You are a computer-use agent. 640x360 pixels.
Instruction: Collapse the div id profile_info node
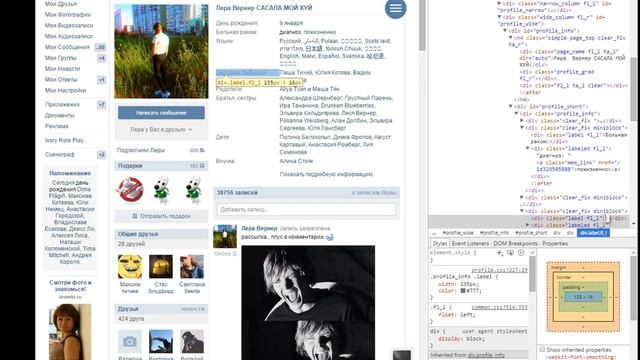coord(505,31)
